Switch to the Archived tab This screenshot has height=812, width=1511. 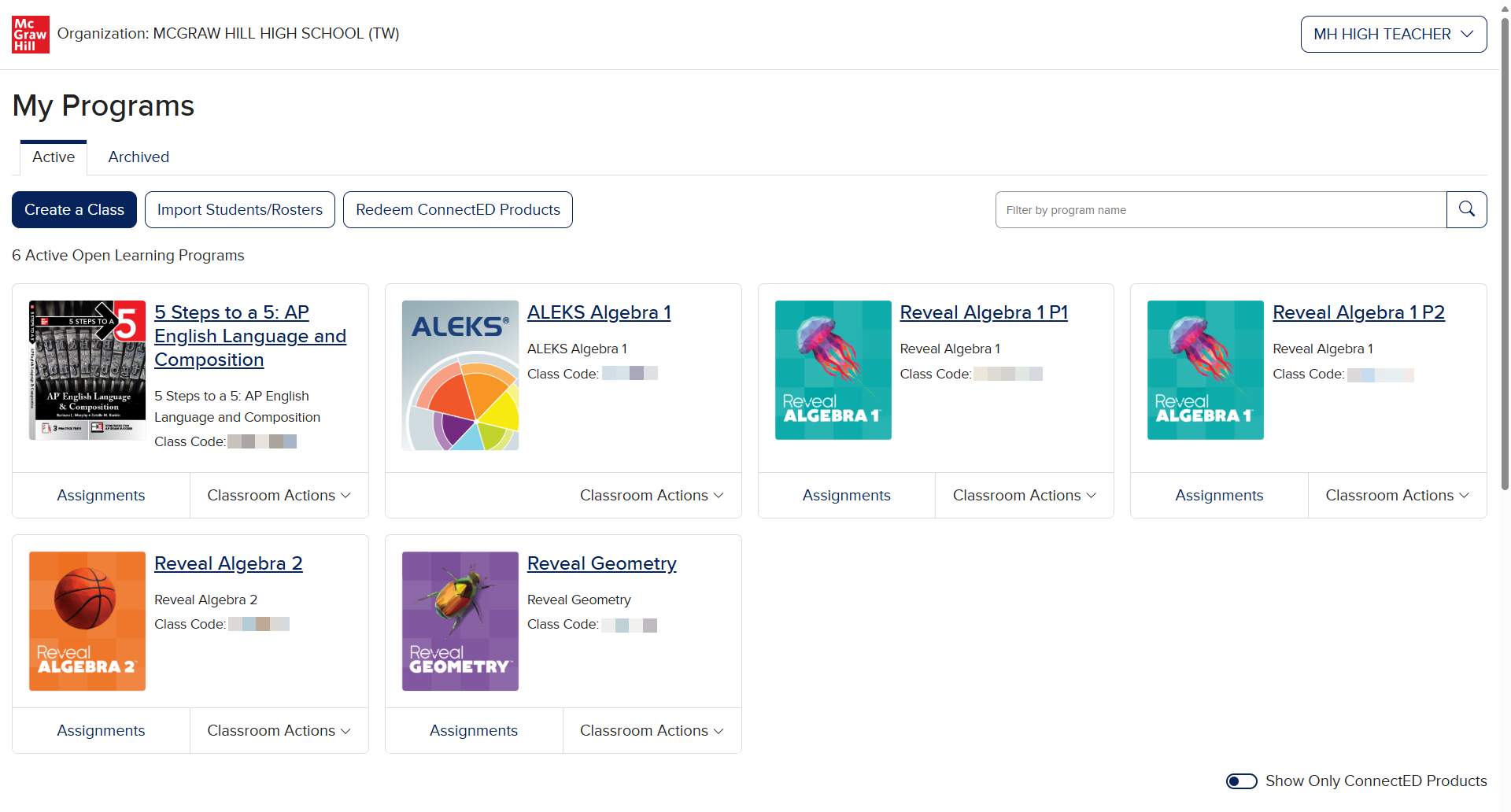139,157
